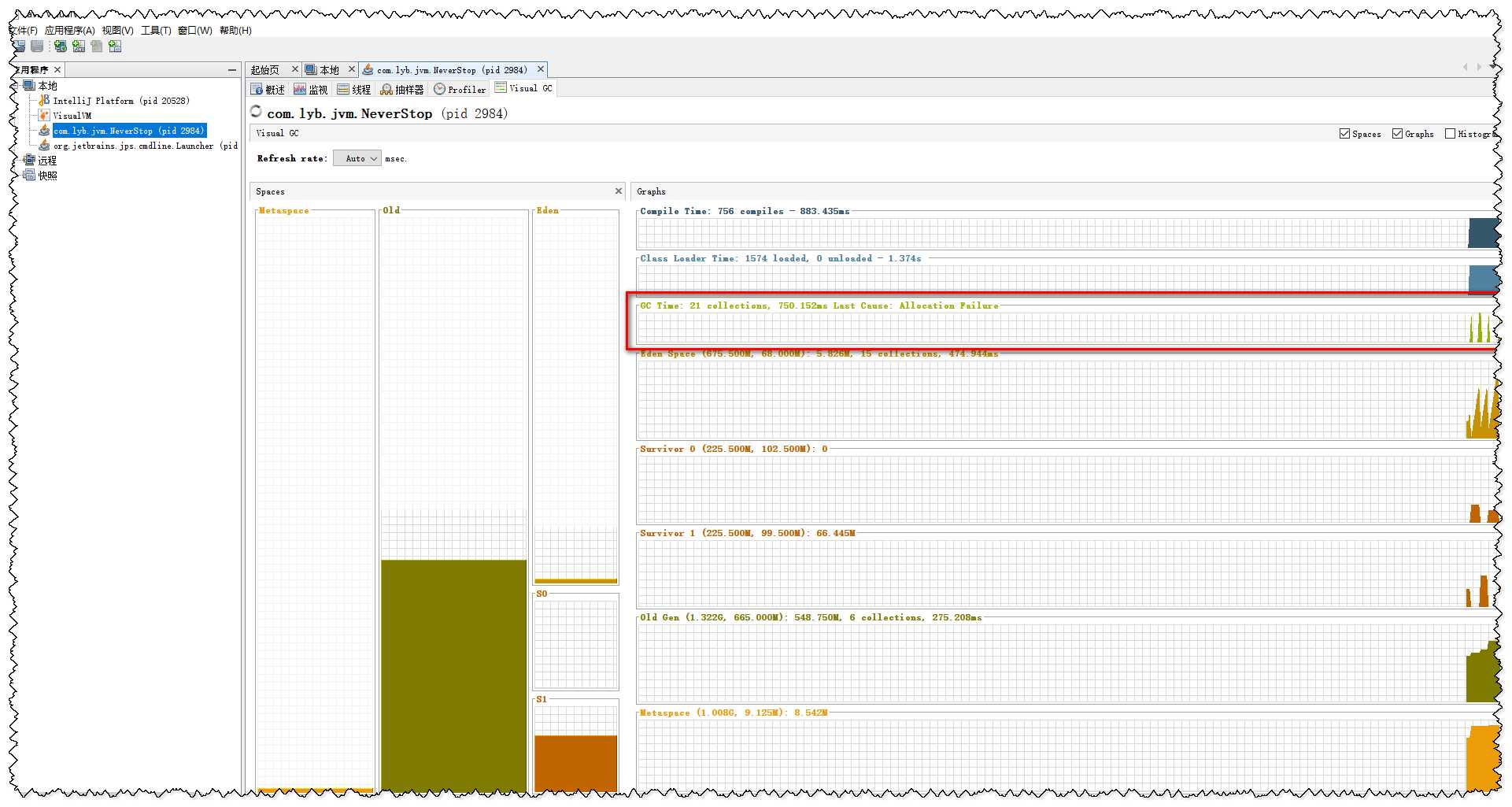Uncheck the Graphs checkbox

click(x=1398, y=134)
